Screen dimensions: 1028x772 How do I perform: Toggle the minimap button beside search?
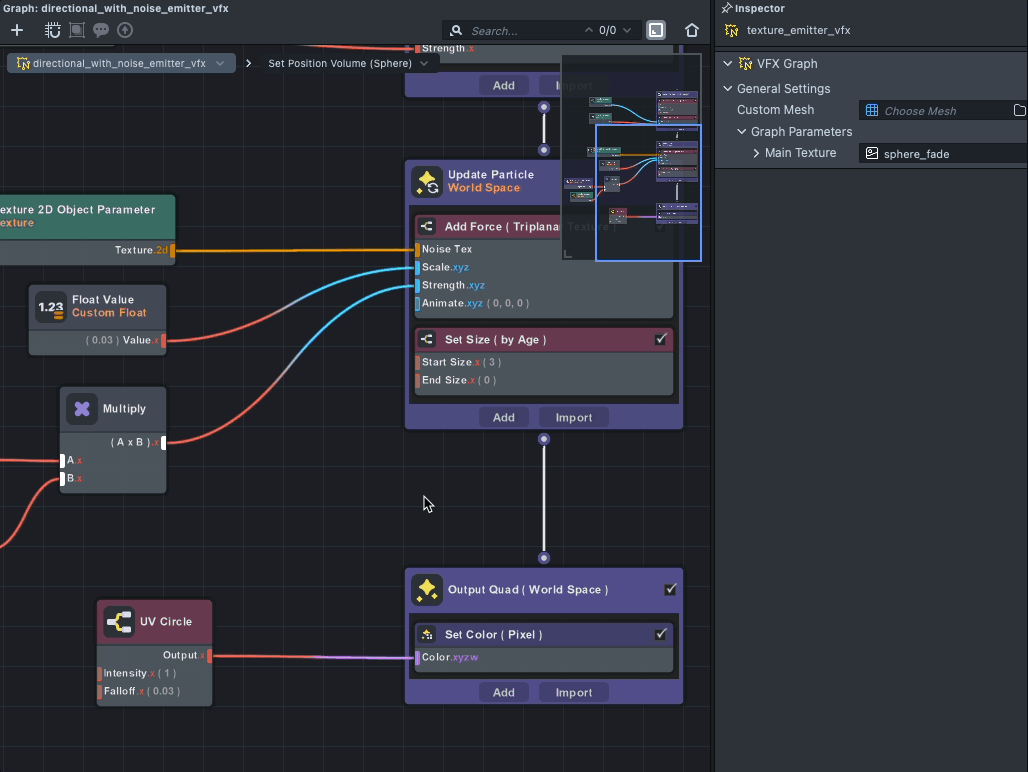pos(655,30)
